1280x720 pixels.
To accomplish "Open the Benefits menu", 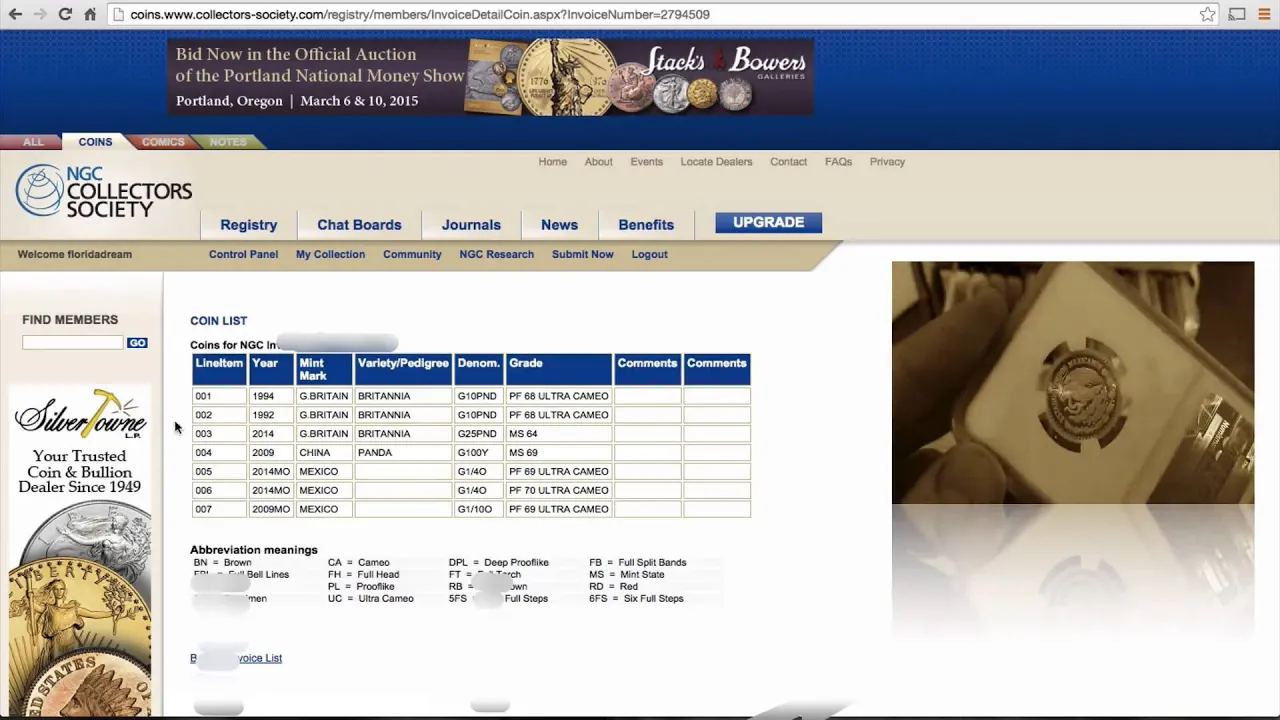I will tap(646, 225).
